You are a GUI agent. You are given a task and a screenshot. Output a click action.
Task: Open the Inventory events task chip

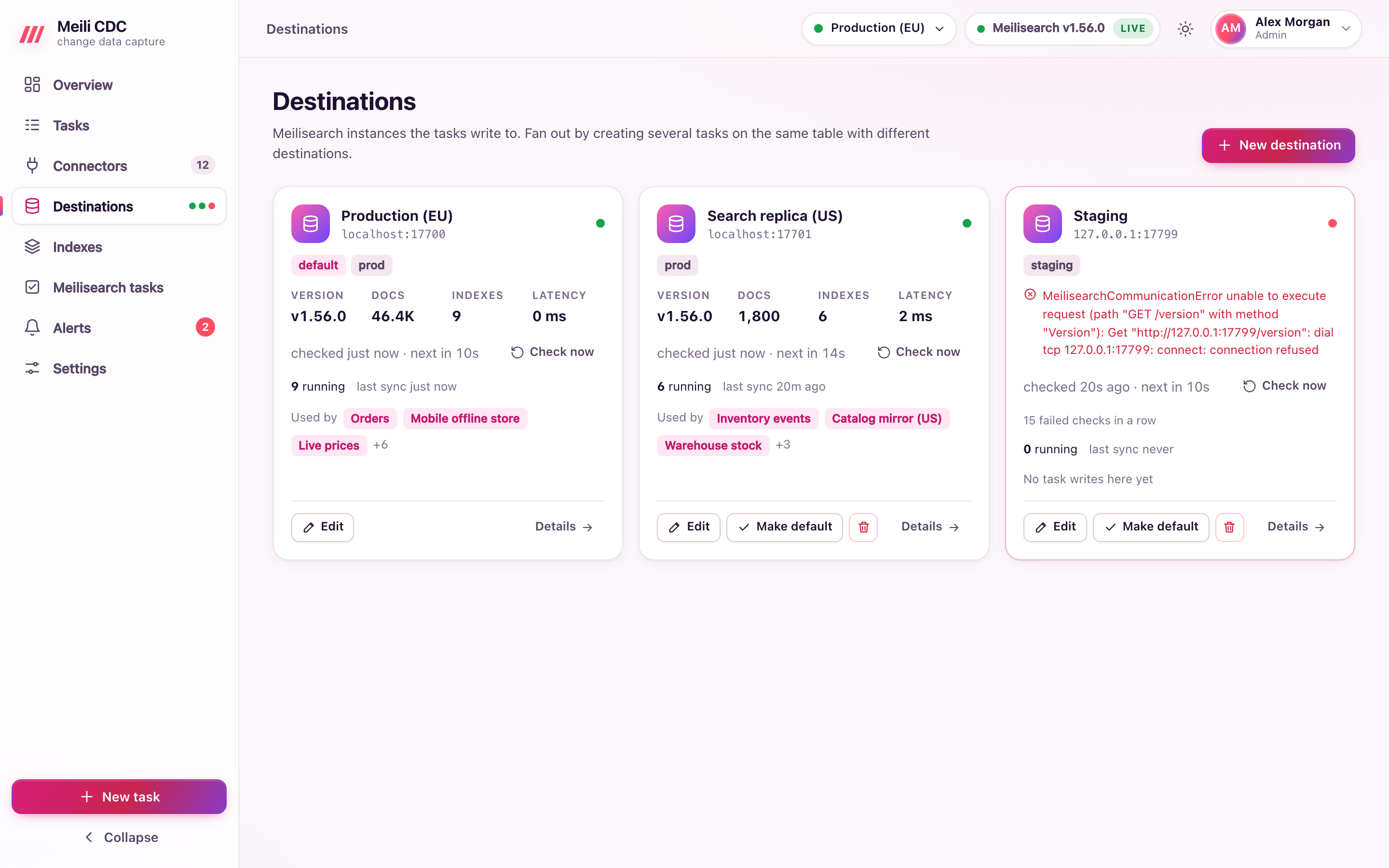[x=763, y=419]
